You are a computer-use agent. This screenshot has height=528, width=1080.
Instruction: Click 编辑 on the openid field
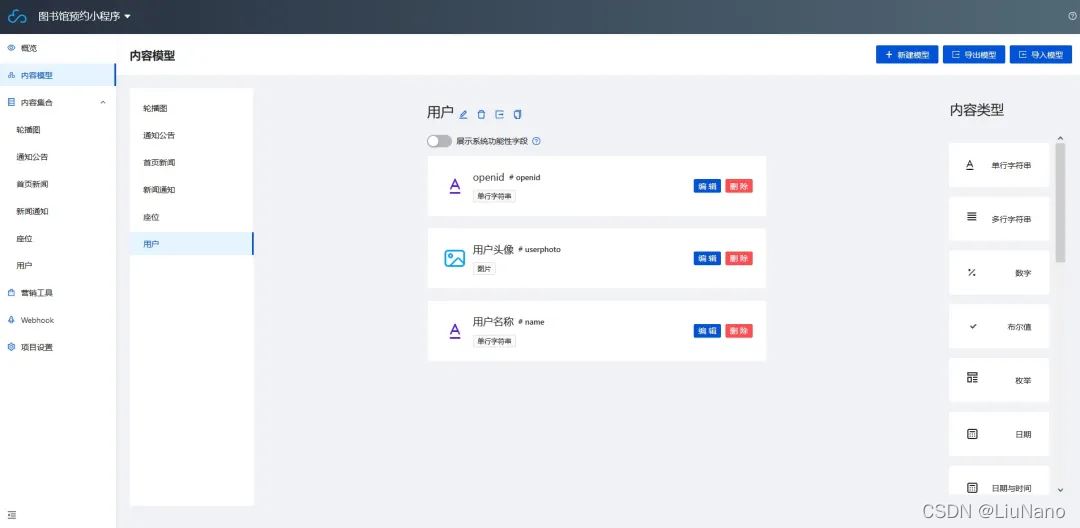(x=707, y=186)
